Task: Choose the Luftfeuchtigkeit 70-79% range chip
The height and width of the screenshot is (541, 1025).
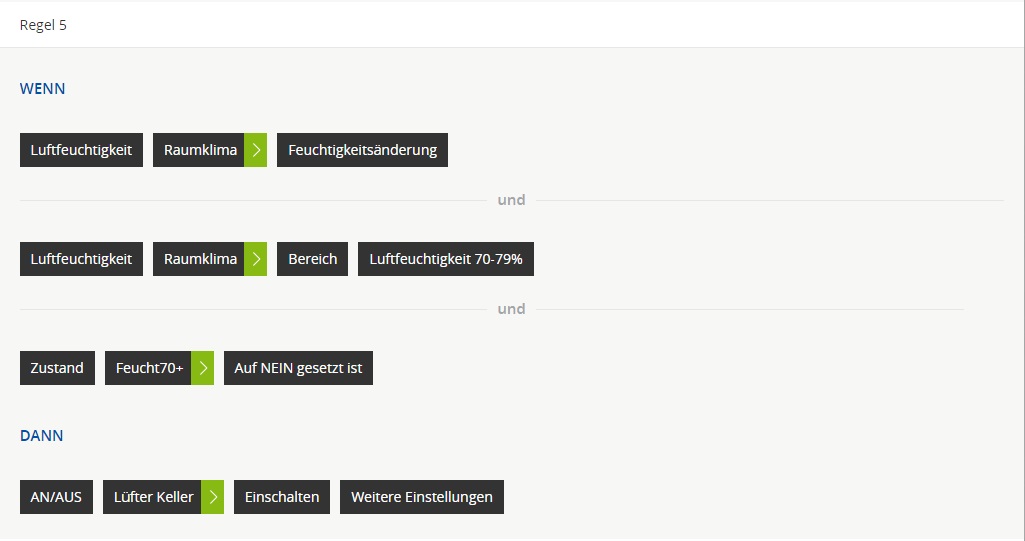Action: (445, 259)
